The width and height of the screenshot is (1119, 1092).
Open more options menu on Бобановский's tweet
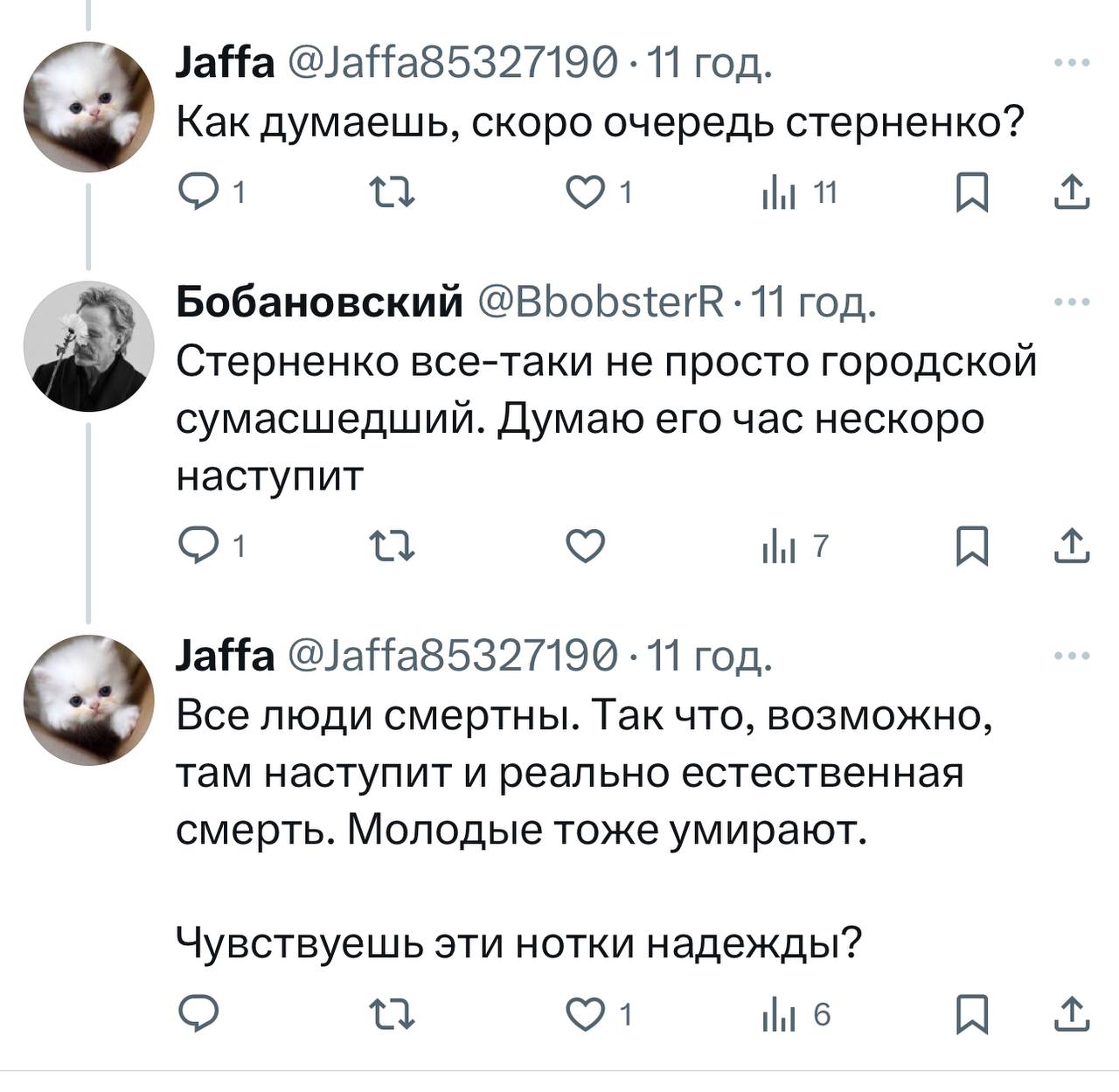tap(1072, 303)
